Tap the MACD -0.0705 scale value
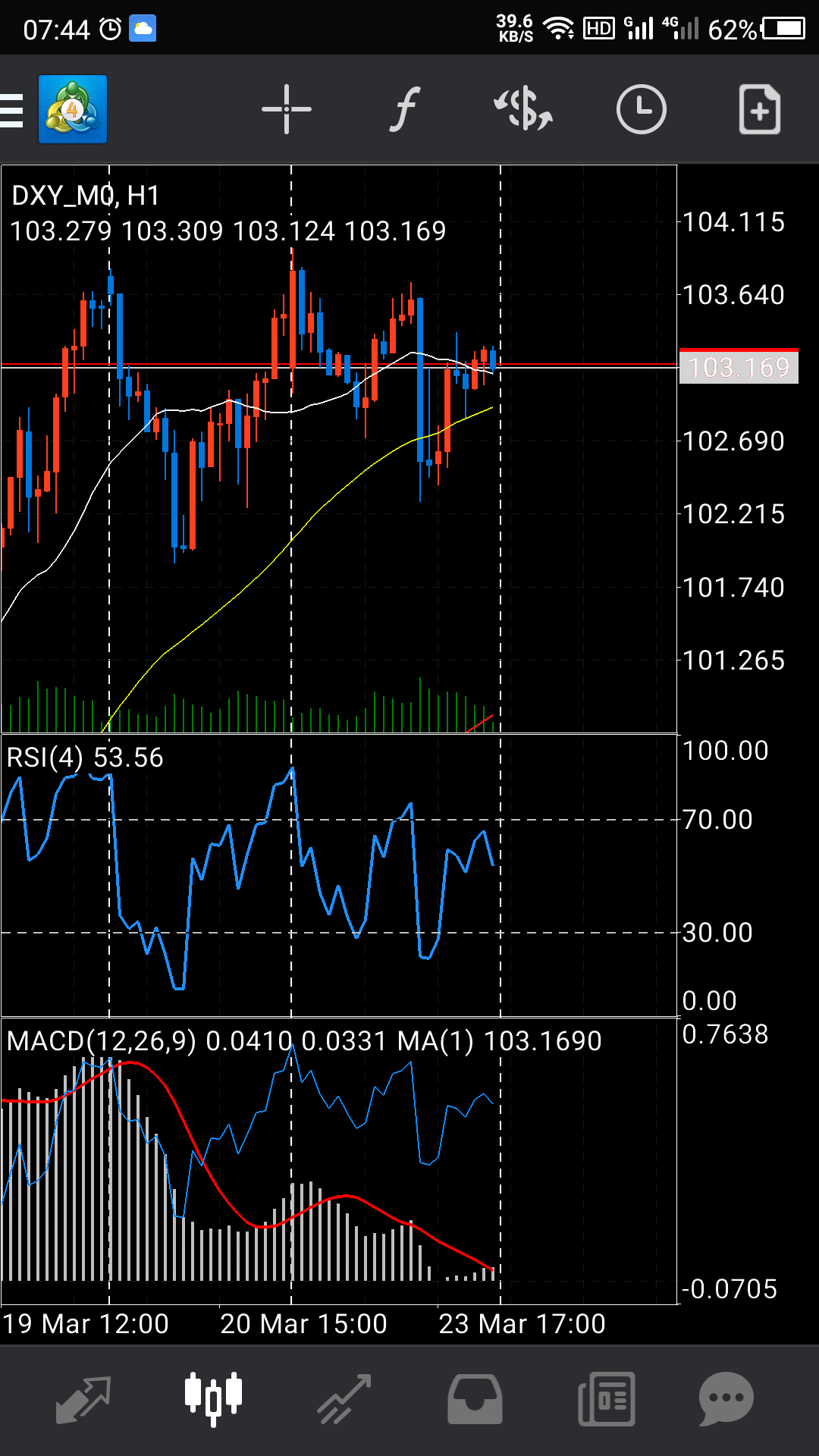This screenshot has height=1456, width=819. coord(730,1289)
